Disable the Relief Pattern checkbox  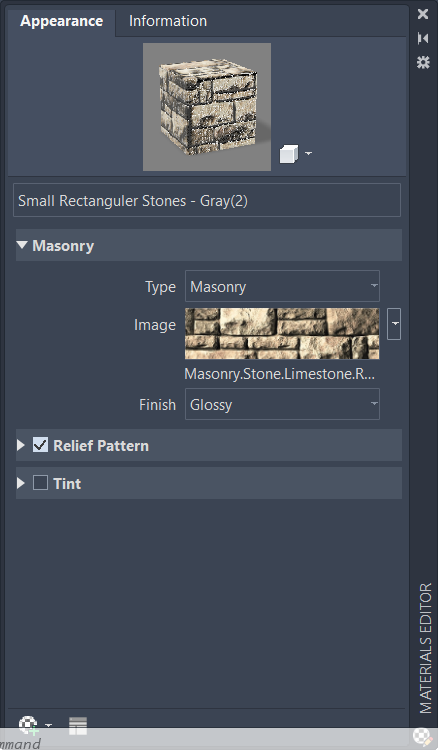[x=40, y=445]
